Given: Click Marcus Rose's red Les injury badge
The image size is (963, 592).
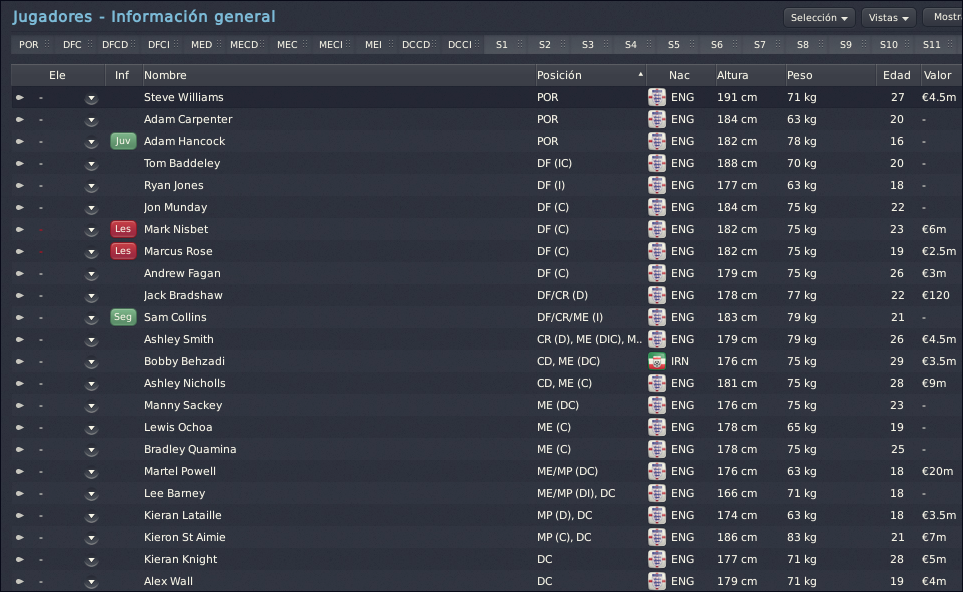Looking at the screenshot, I should 123,251.
